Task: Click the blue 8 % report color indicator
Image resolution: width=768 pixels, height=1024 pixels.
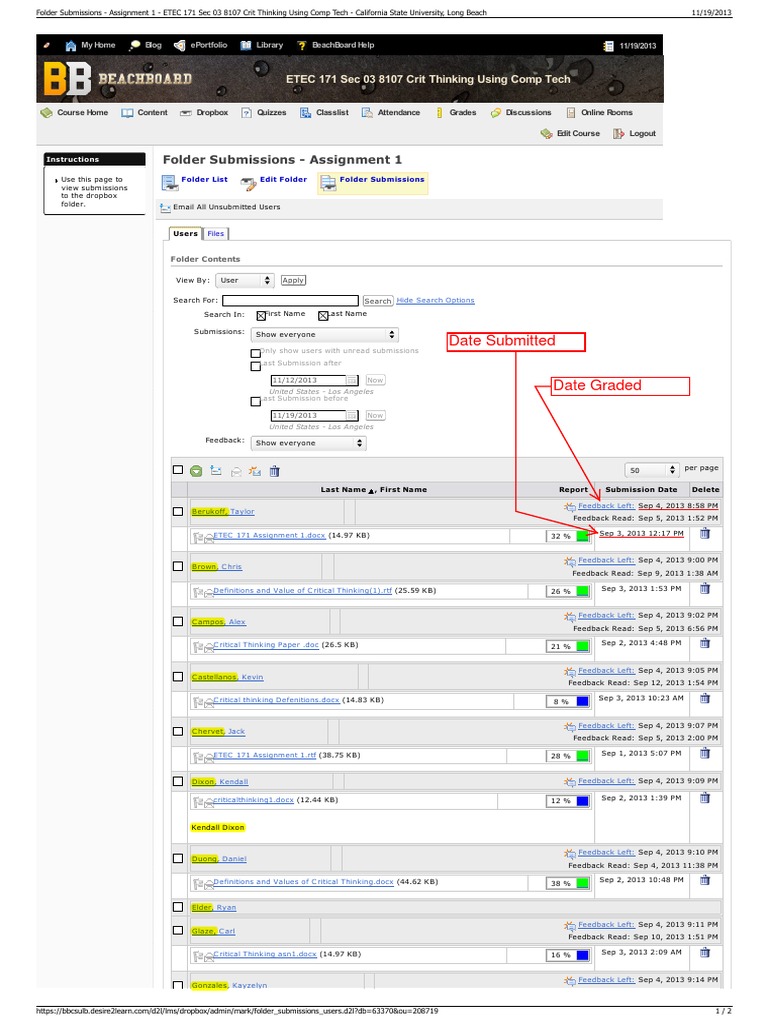Action: coord(583,701)
